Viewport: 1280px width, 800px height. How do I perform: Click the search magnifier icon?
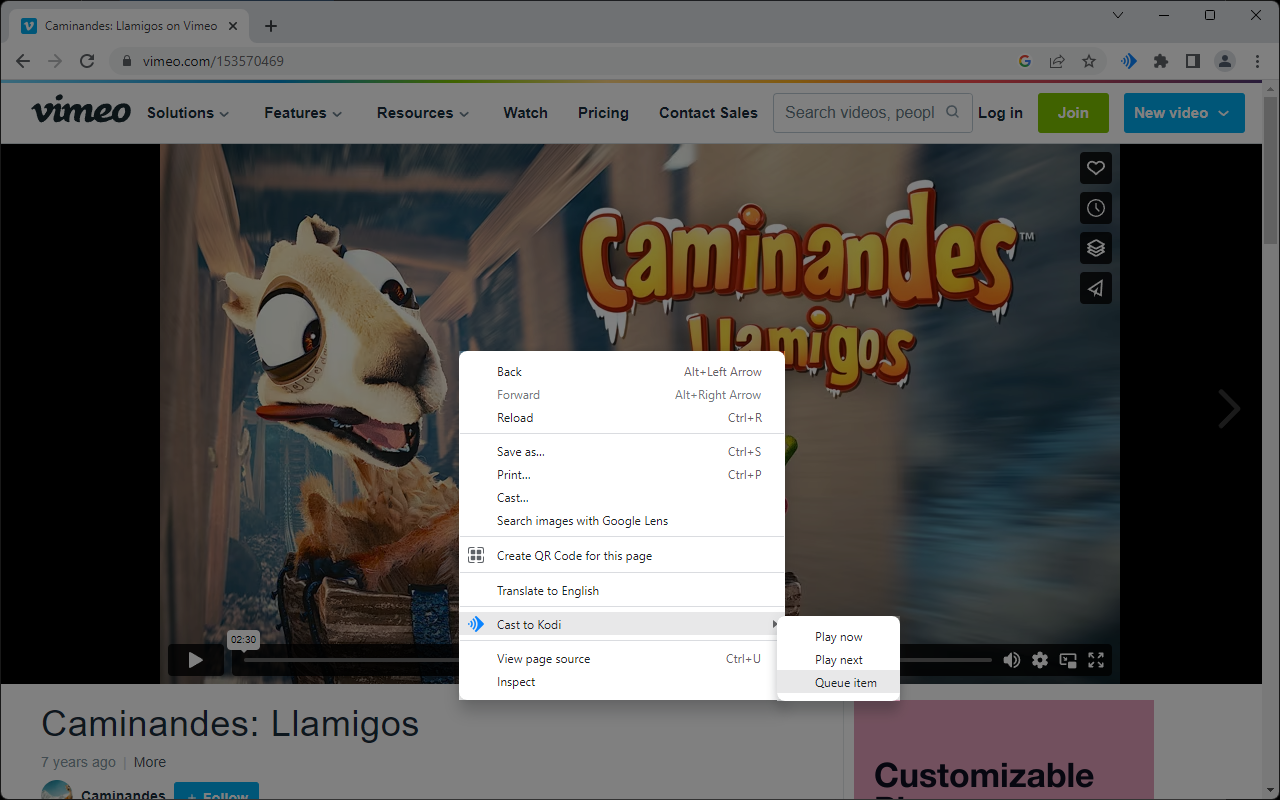[x=953, y=112]
